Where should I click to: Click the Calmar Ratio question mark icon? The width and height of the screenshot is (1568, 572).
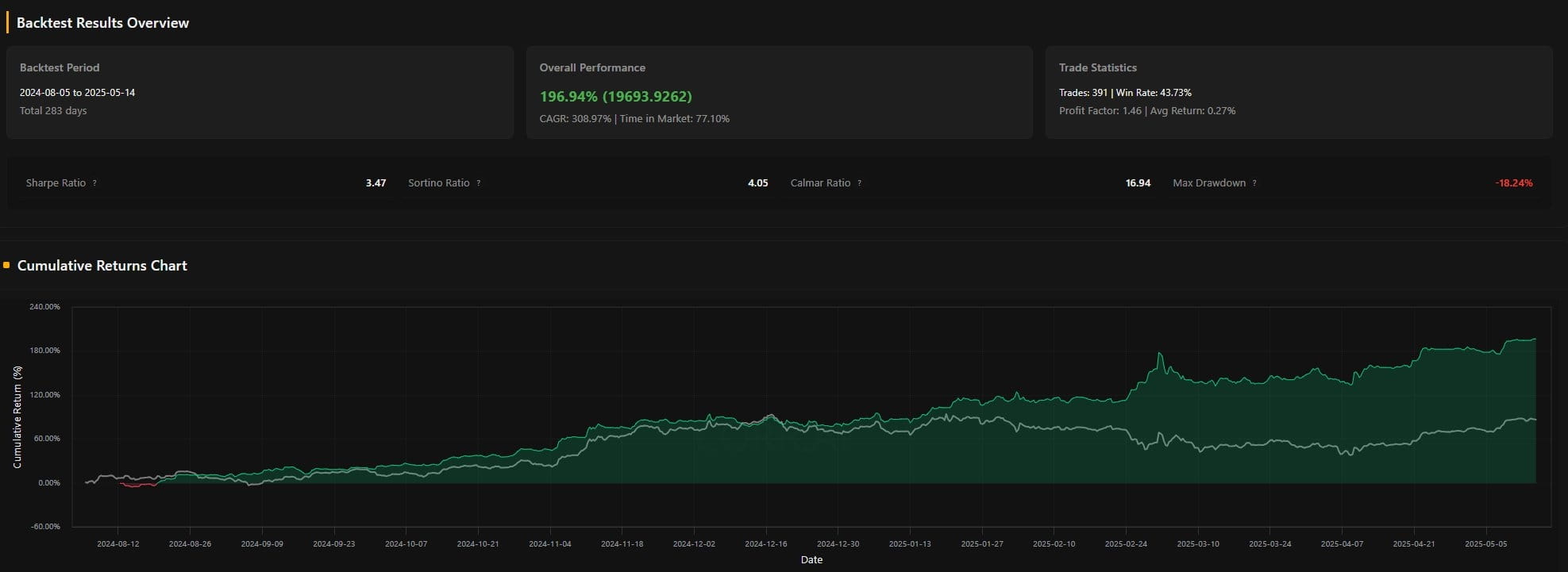point(859,183)
